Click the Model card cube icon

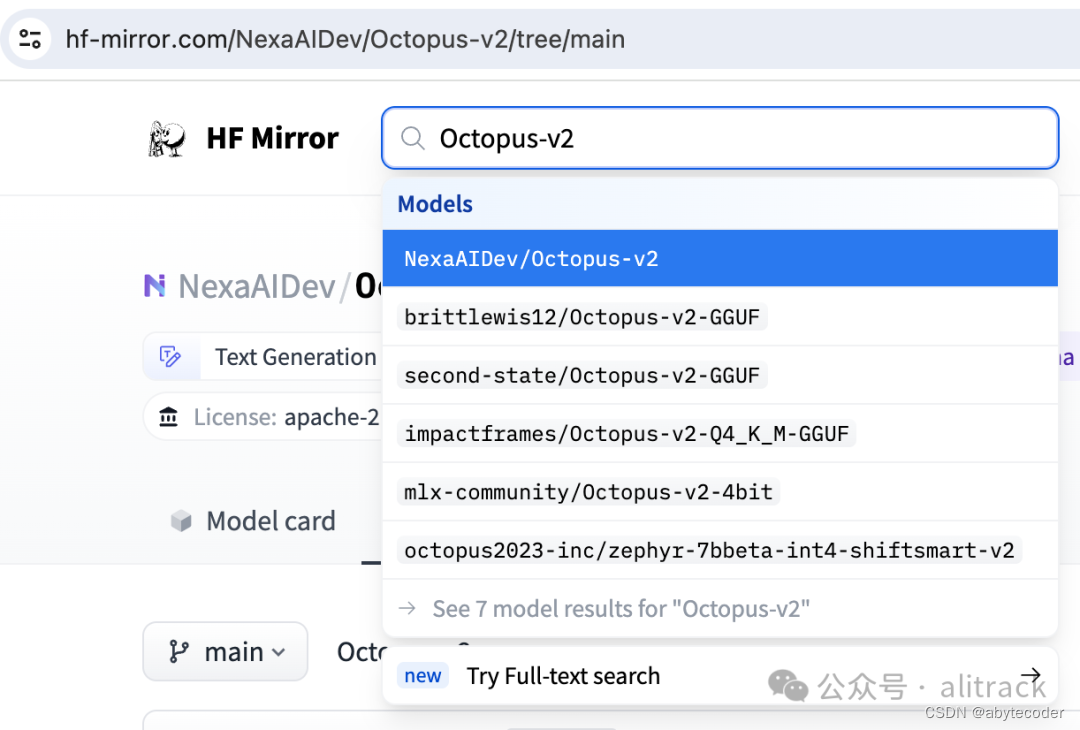pyautogui.click(x=181, y=521)
